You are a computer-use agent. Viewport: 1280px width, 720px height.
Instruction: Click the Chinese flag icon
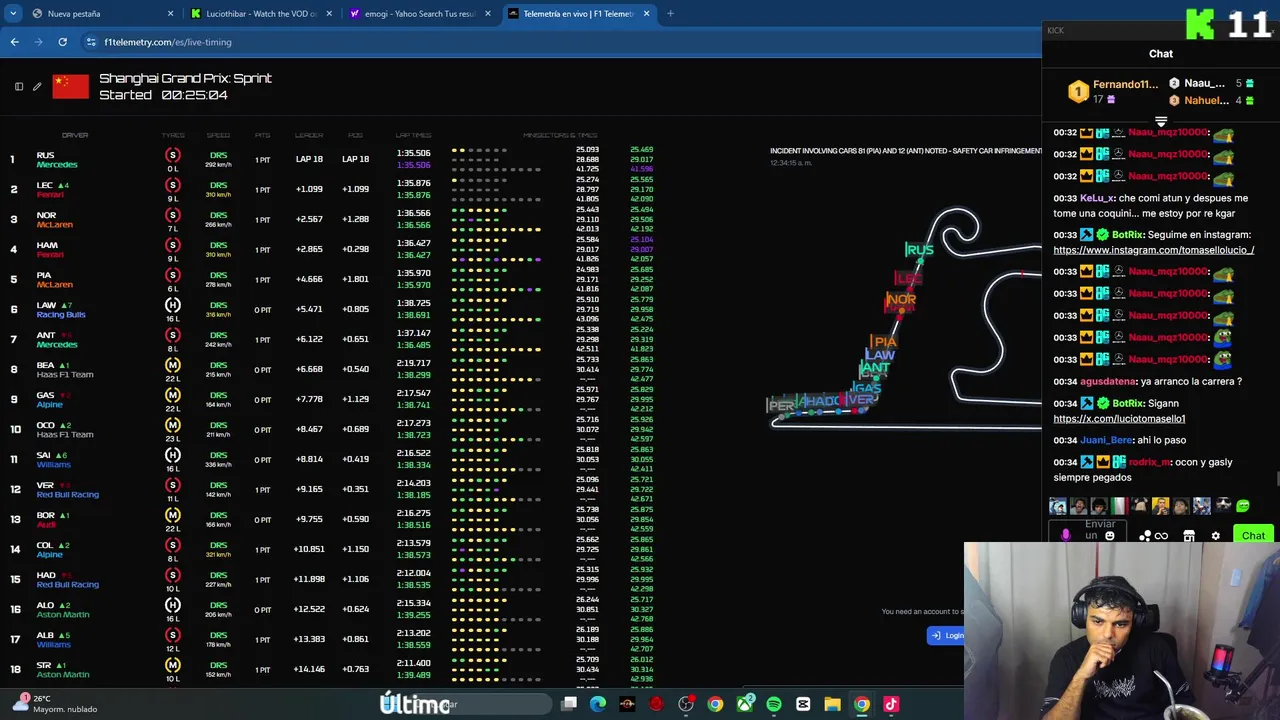pos(70,86)
